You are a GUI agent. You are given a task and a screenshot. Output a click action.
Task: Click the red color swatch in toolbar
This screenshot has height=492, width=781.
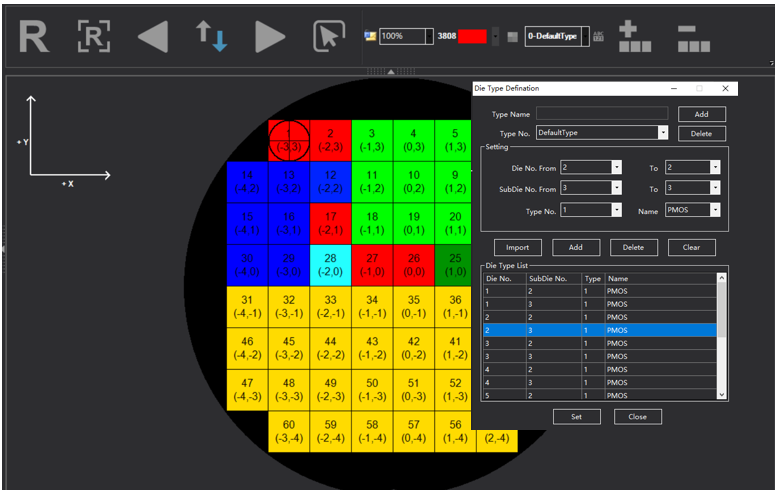(x=471, y=36)
